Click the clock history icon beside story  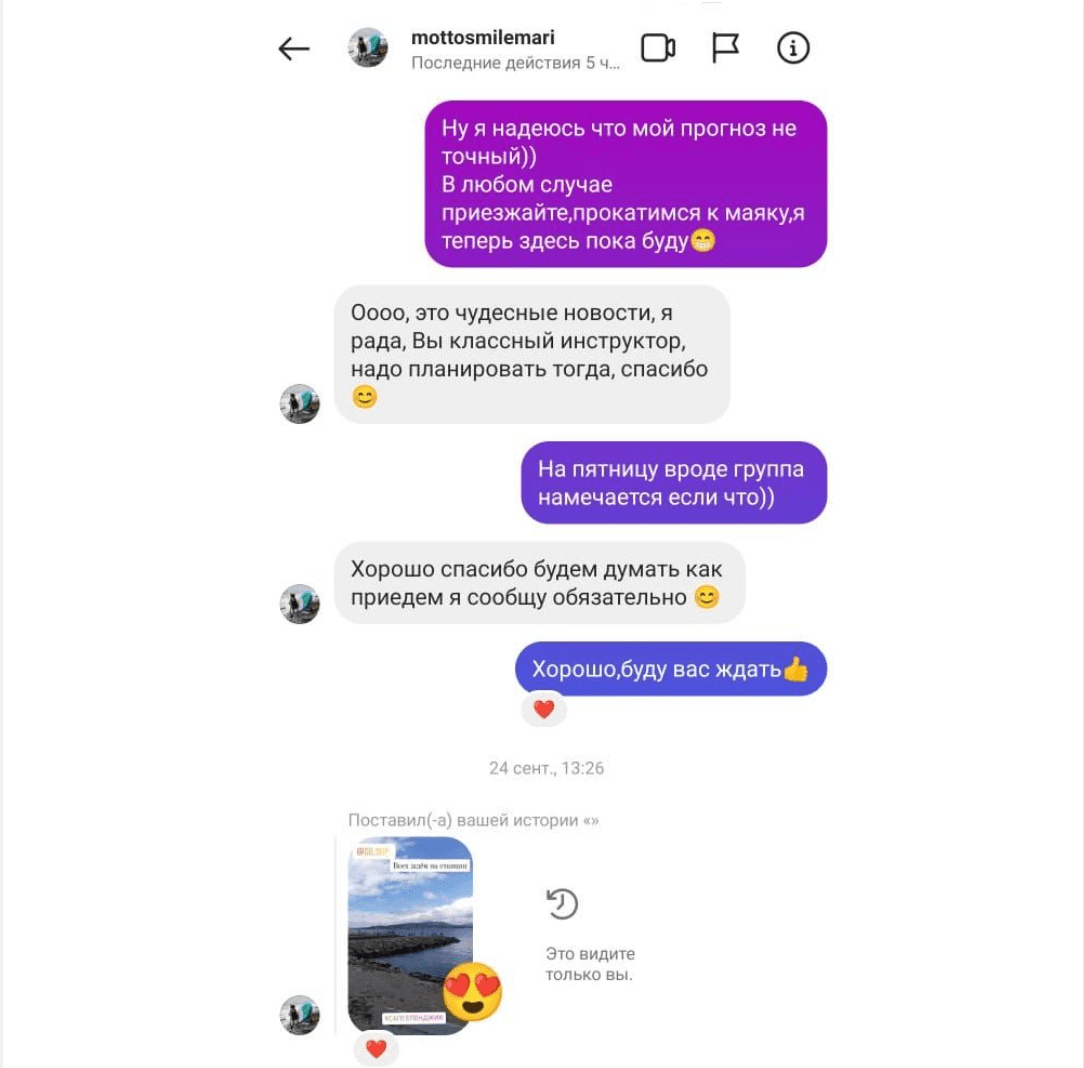pyautogui.click(x=562, y=904)
